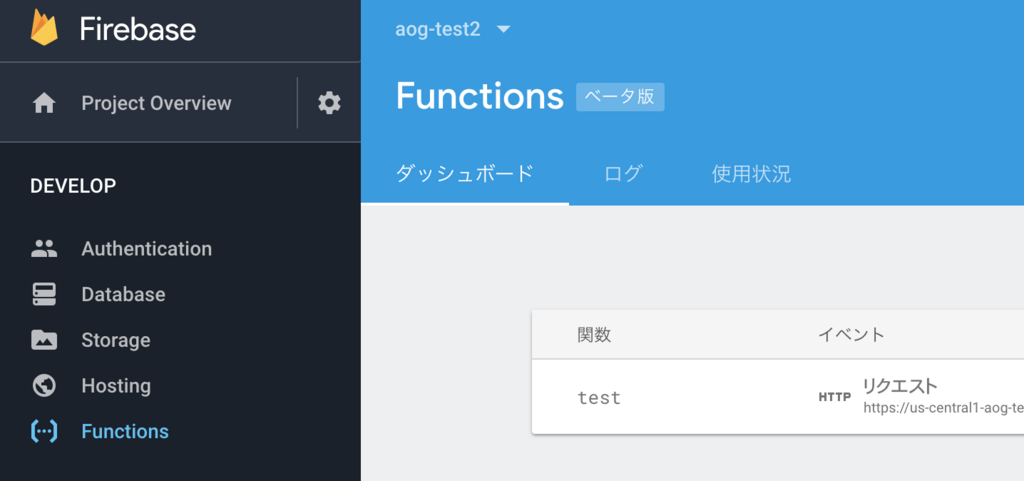Open Project Overview link
Viewport: 1024px width, 481px height.
[x=156, y=103]
